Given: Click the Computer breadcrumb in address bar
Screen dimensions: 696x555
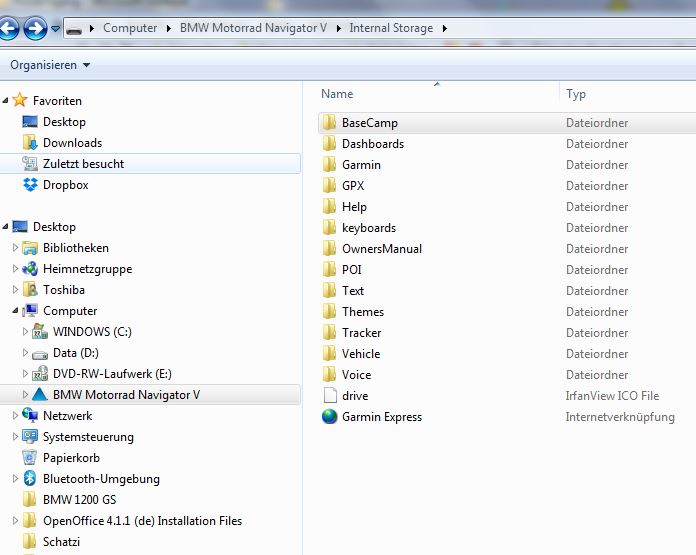Looking at the screenshot, I should (130, 28).
